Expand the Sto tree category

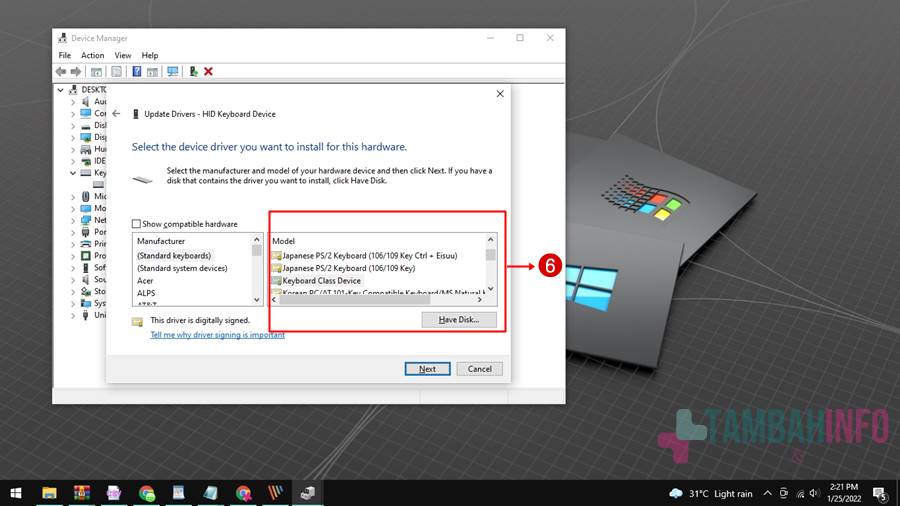coord(73,291)
